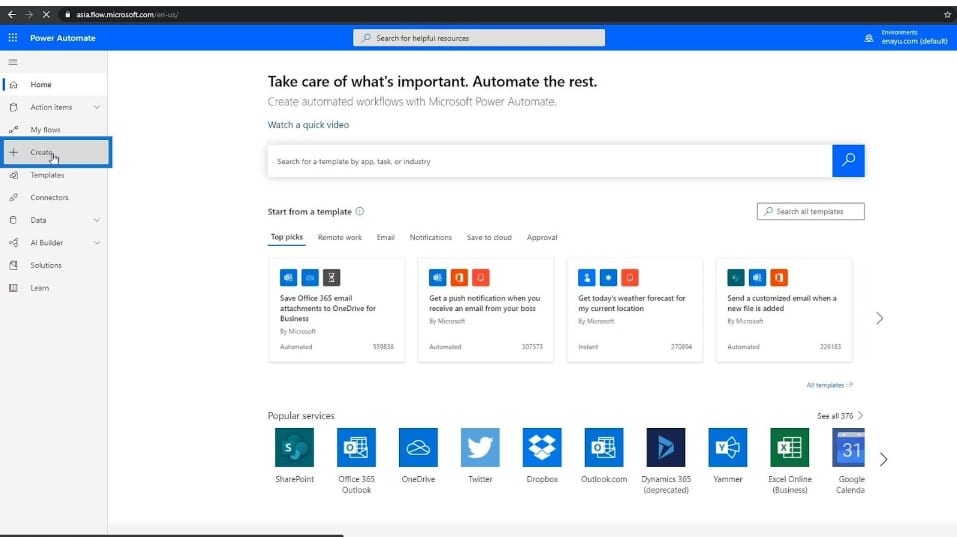Select the Top picks tab
The width and height of the screenshot is (957, 537).
coord(287,237)
